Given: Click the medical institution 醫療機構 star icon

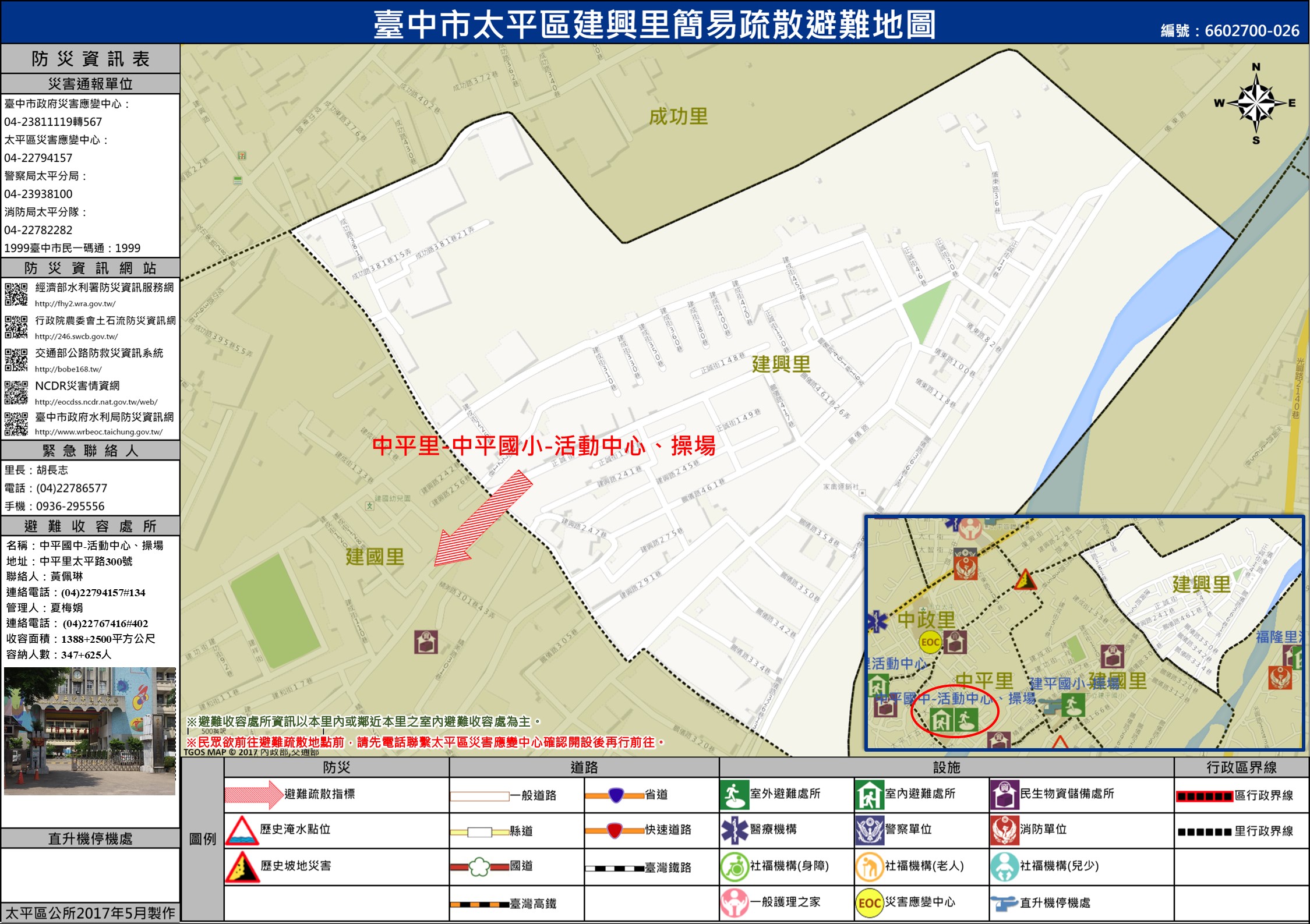Looking at the screenshot, I should (734, 830).
